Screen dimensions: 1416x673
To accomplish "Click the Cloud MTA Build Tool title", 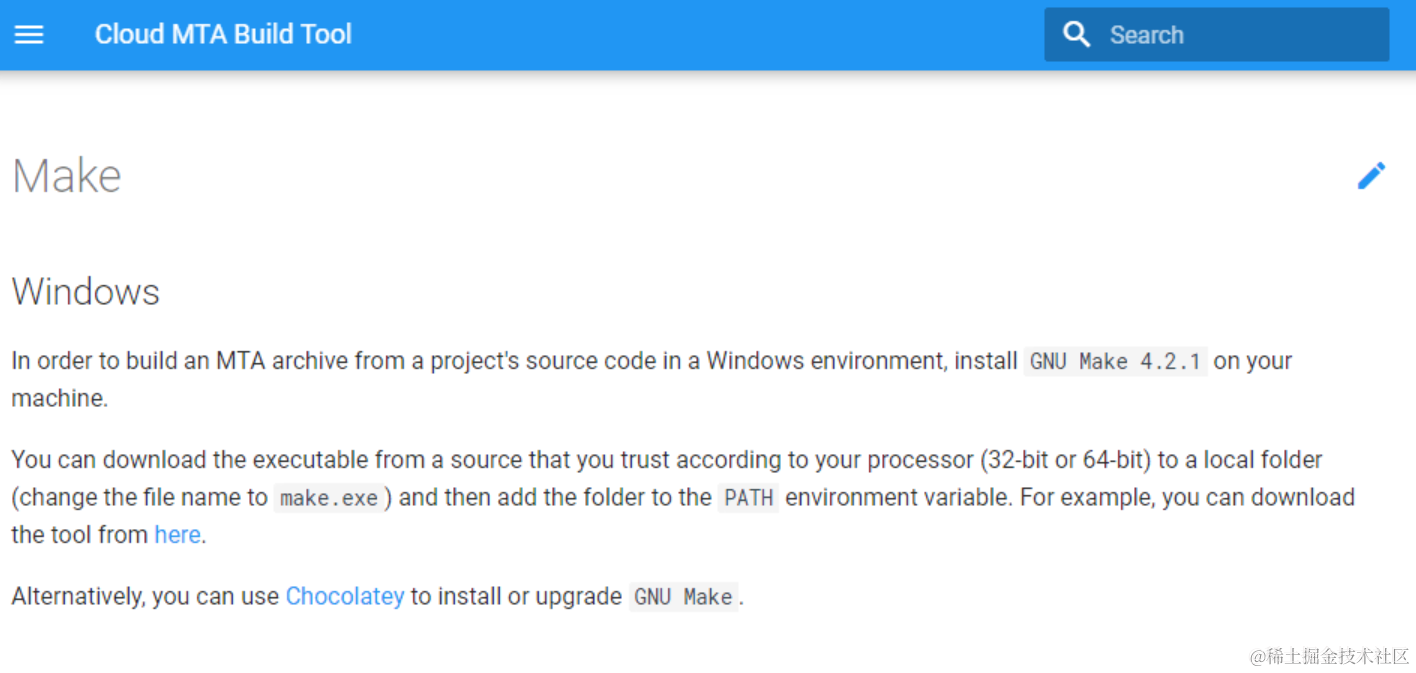I will click(223, 35).
